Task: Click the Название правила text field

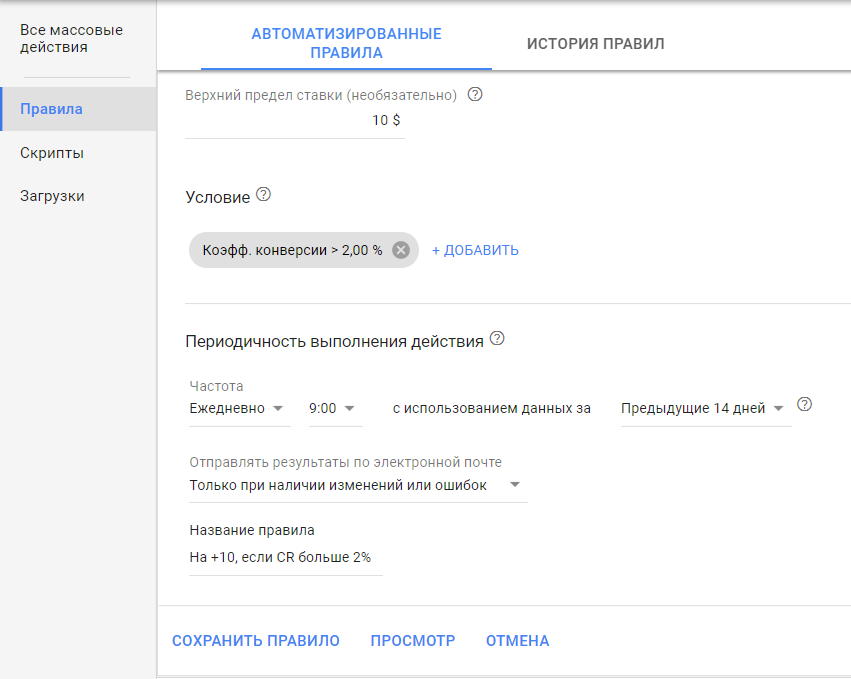Action: [285, 558]
